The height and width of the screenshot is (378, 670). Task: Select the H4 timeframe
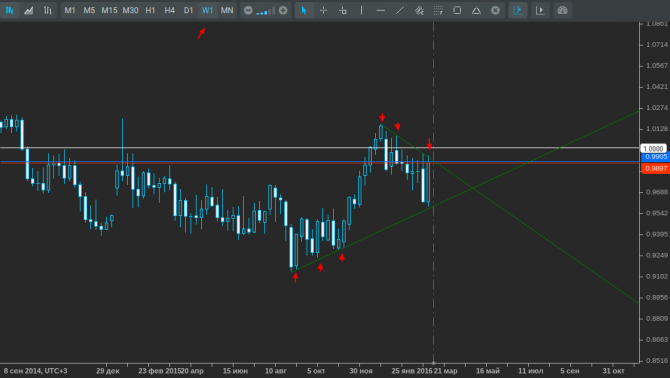tap(170, 10)
